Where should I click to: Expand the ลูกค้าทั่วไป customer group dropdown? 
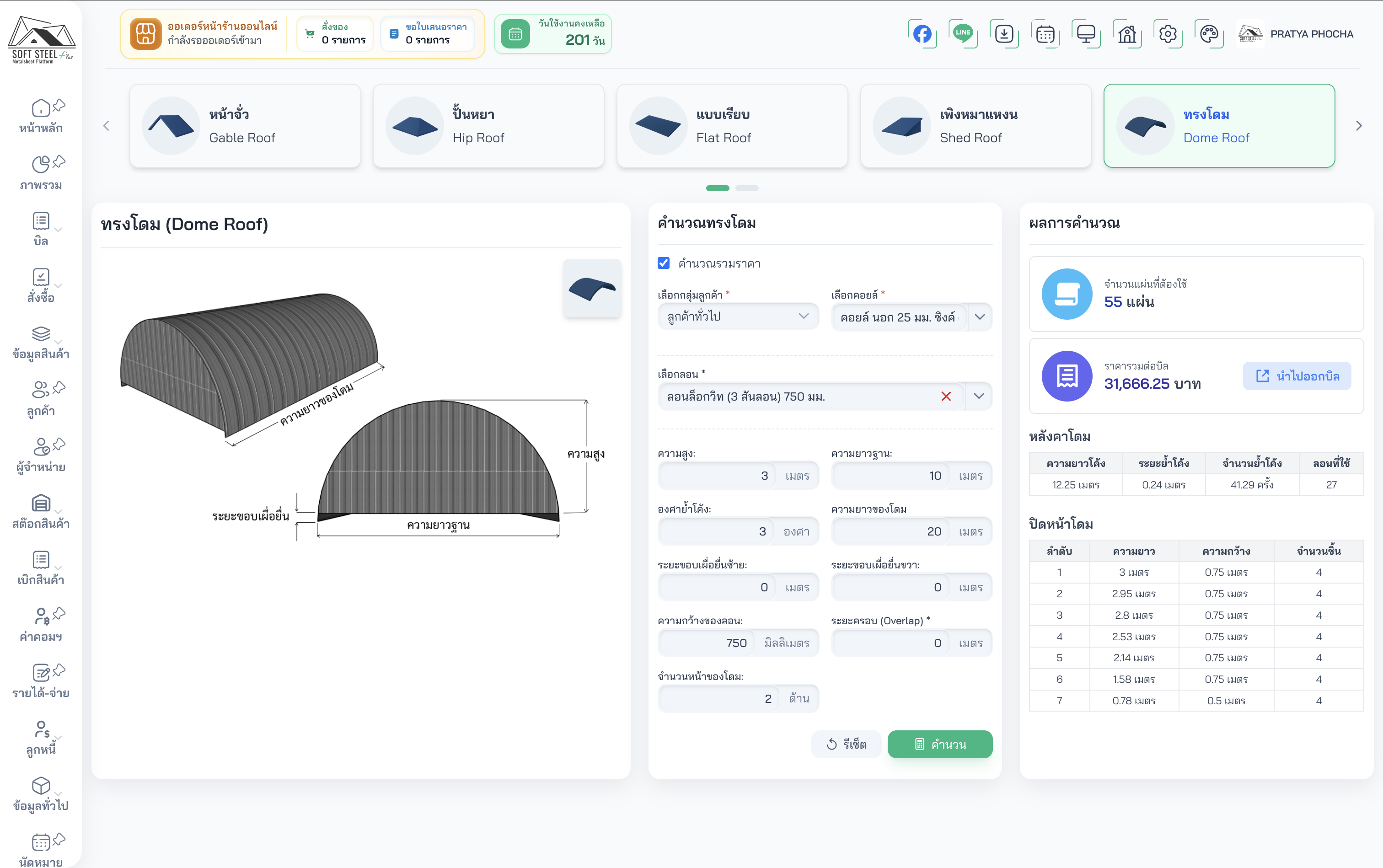(738, 316)
